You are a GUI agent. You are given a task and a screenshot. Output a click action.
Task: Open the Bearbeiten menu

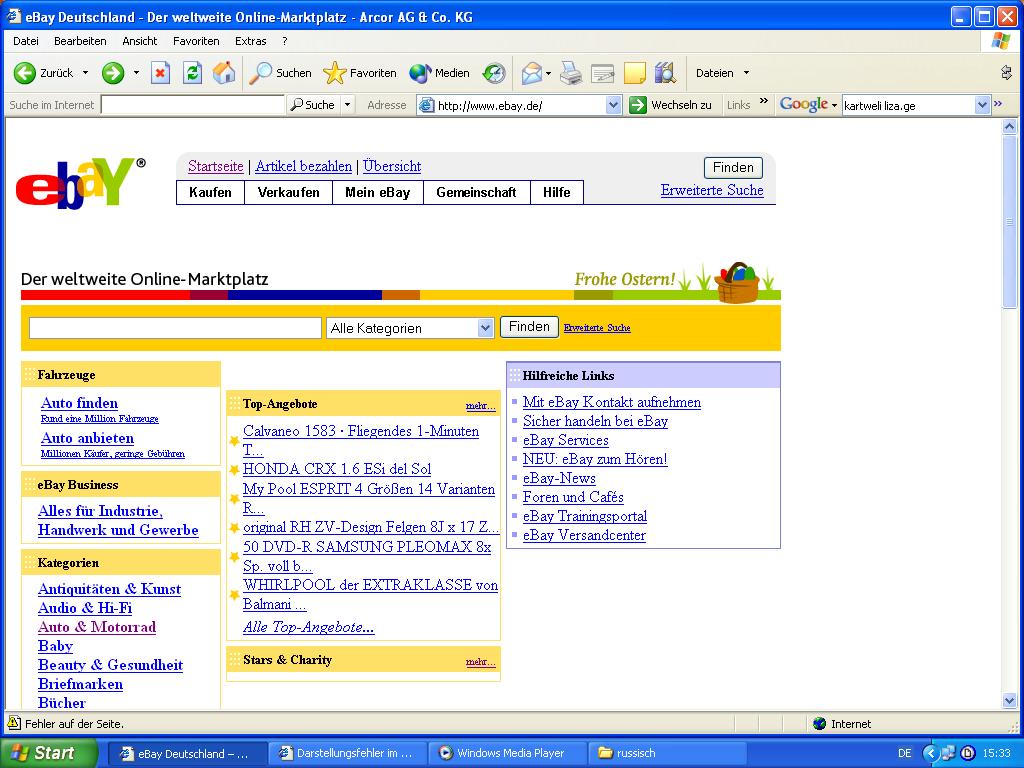click(x=80, y=40)
